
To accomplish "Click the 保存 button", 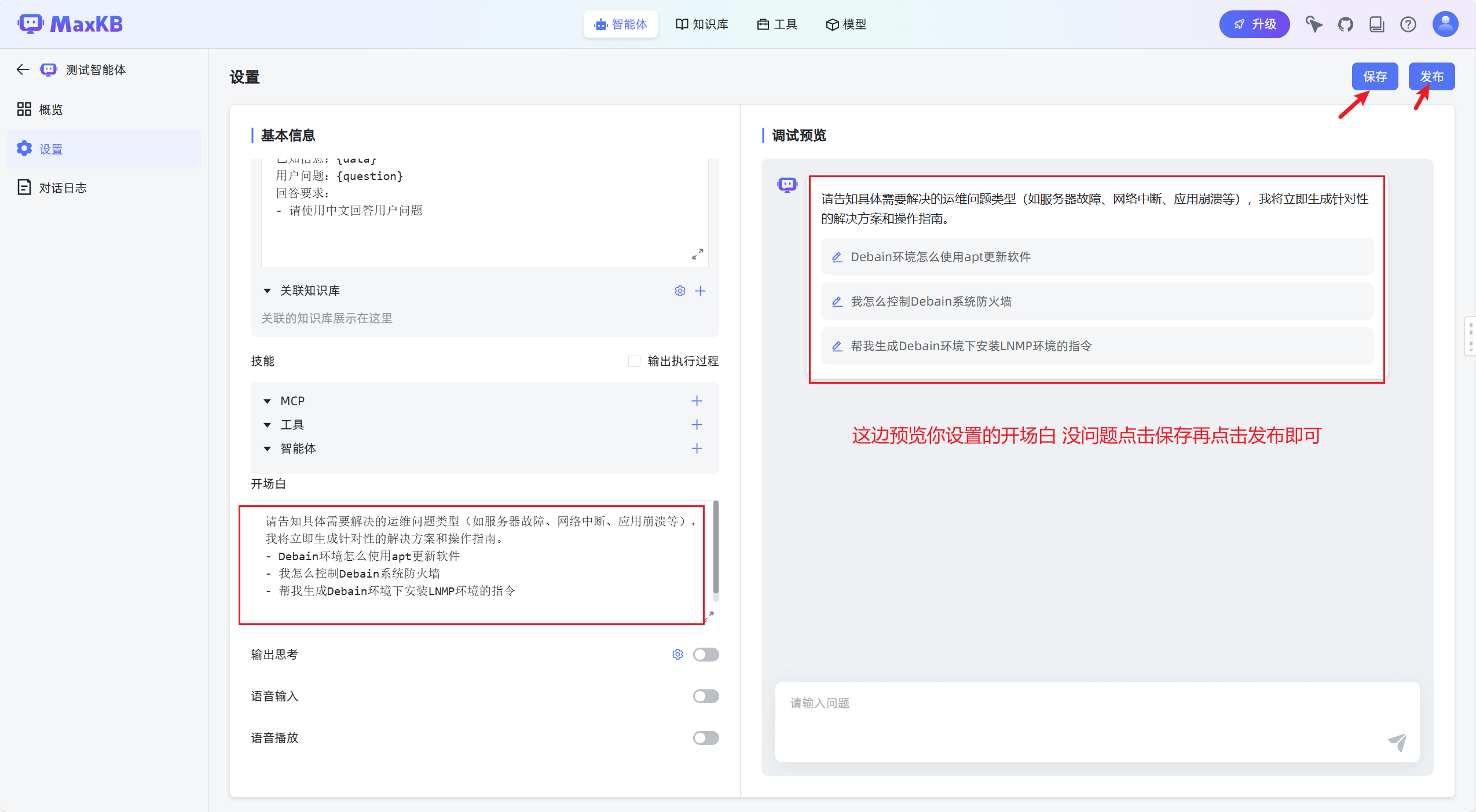I will pos(1374,77).
